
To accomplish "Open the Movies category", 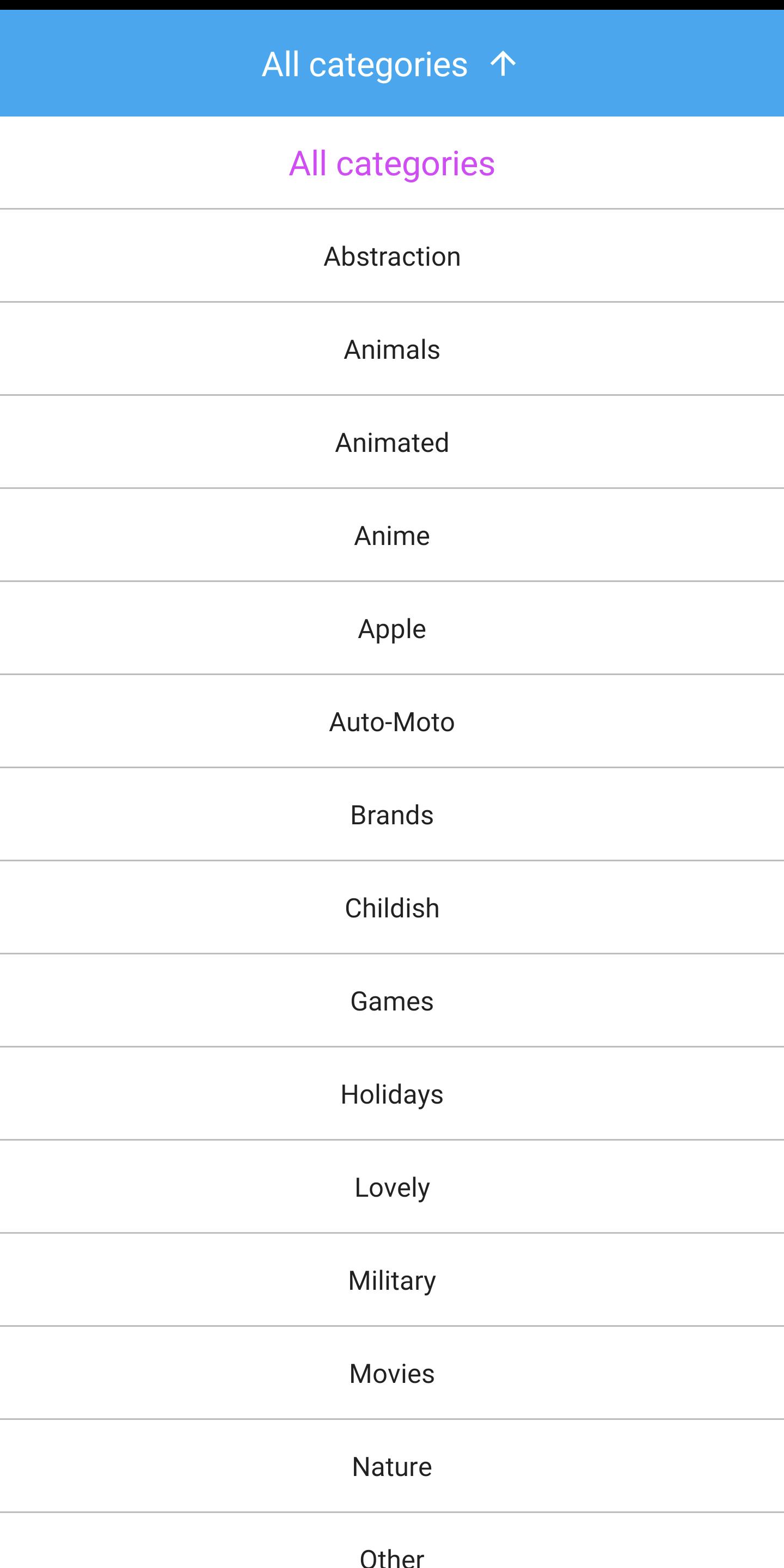I will 391,1374.
